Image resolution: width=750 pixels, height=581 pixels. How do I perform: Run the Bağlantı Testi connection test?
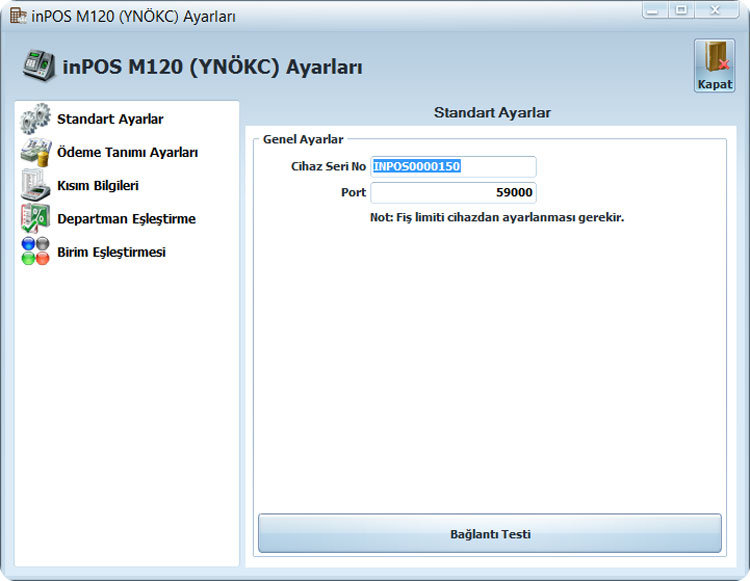[490, 534]
